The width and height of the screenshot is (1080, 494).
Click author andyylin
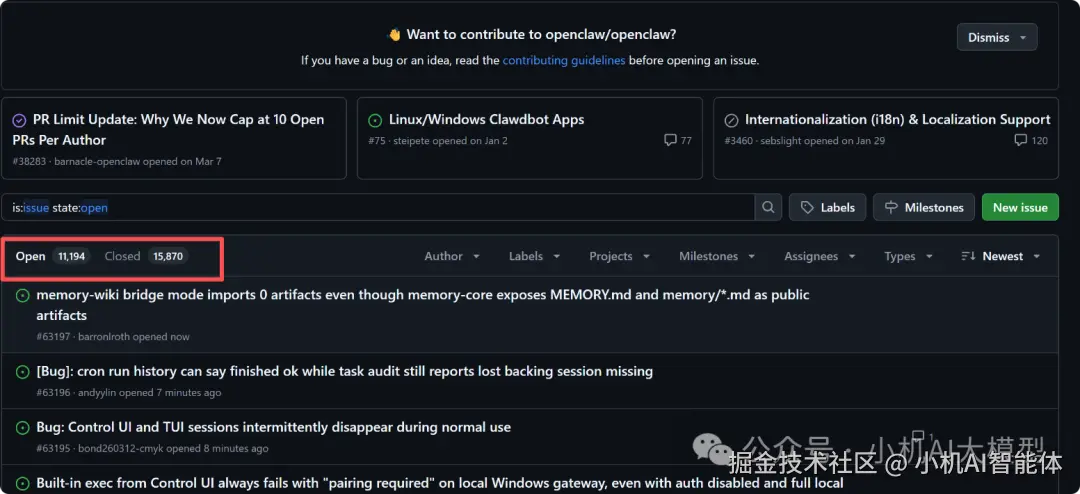point(96,393)
